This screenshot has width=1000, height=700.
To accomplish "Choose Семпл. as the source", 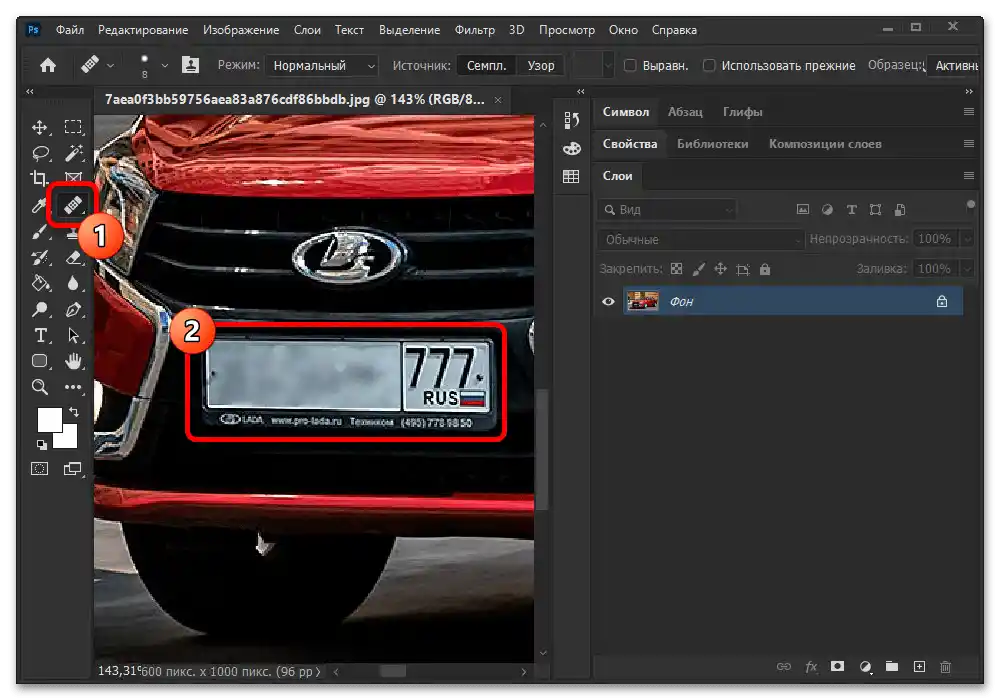I will [x=486, y=66].
